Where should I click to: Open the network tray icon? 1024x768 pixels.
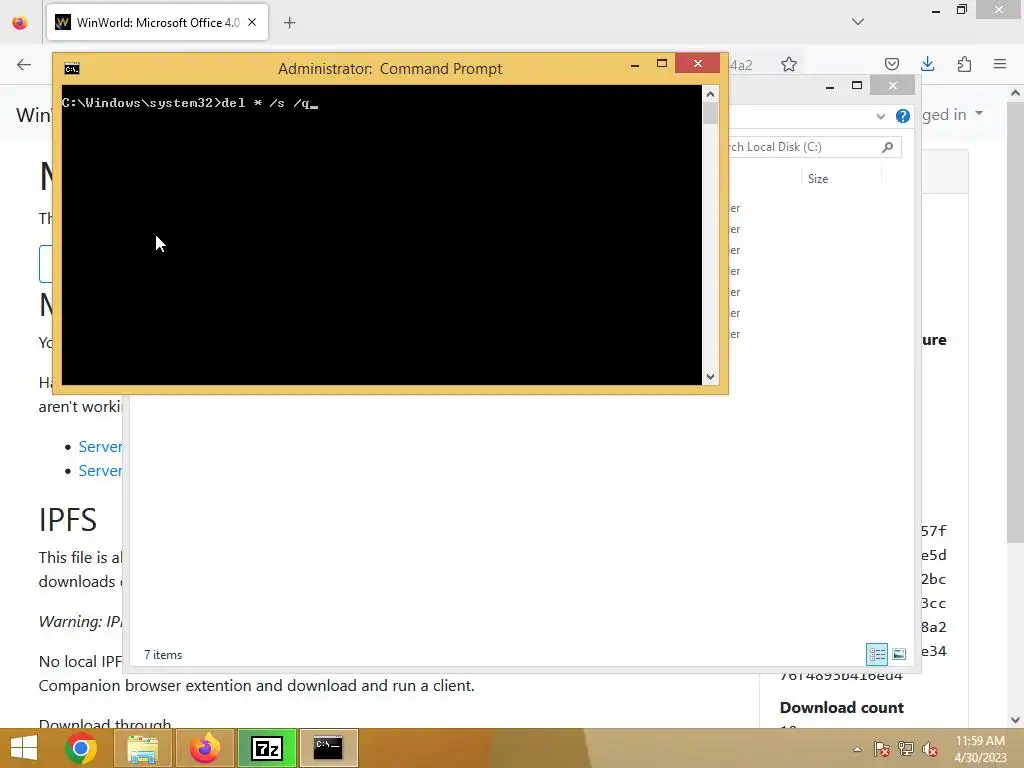point(906,749)
